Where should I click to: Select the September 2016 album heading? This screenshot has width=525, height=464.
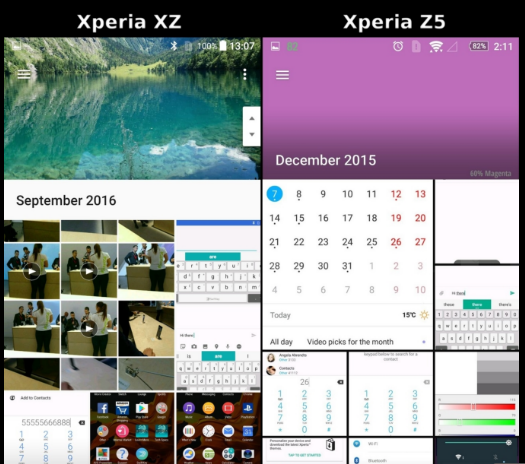pyautogui.click(x=66, y=201)
